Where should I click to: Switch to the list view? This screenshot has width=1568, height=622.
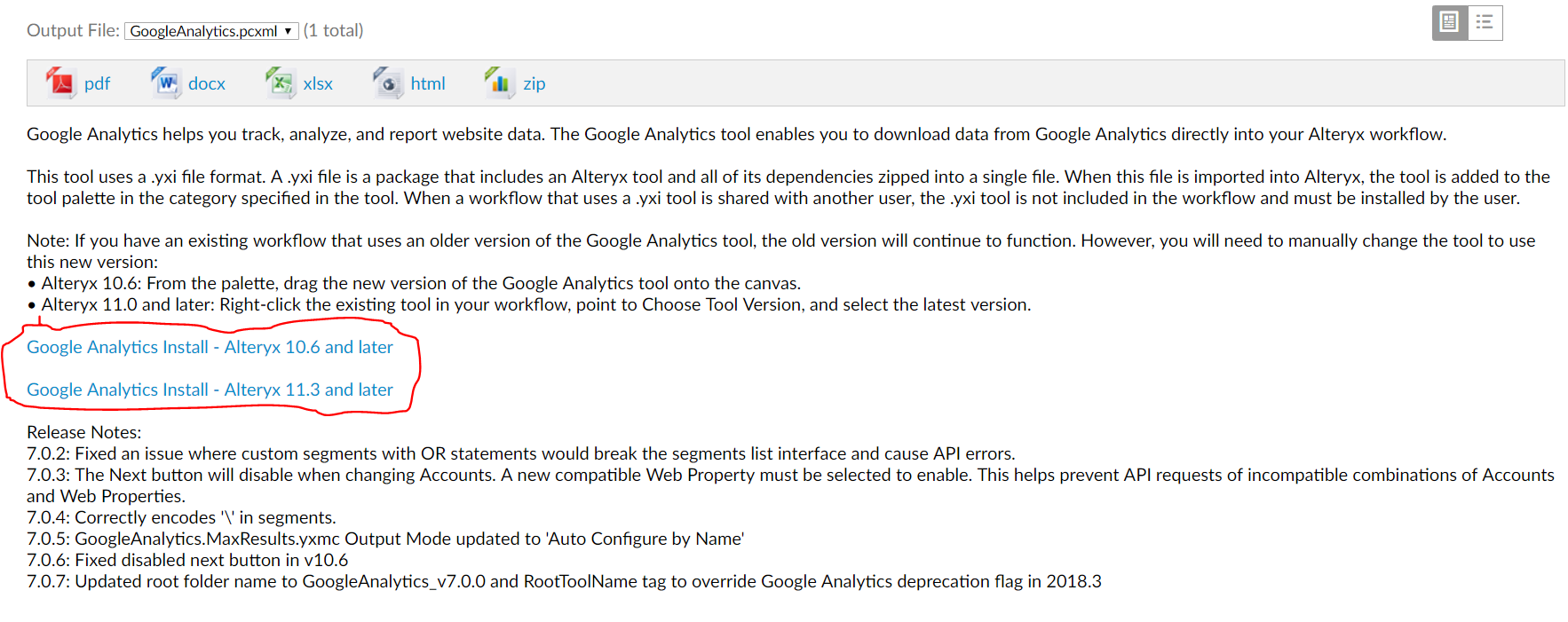click(1485, 22)
